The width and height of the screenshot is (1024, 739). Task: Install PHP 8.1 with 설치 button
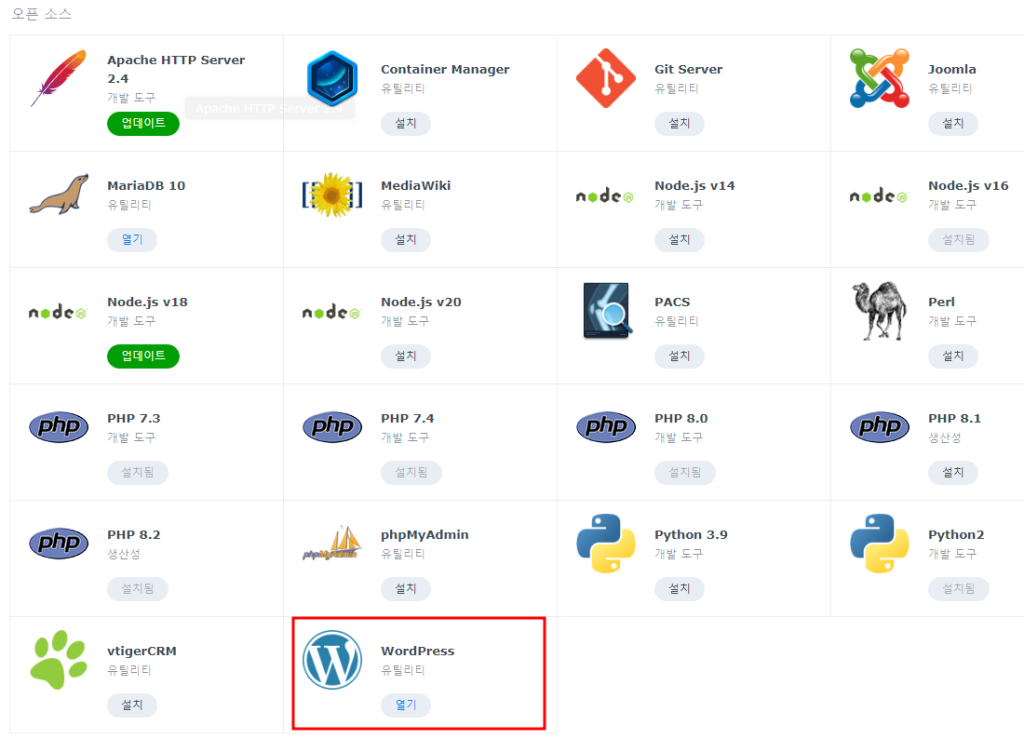click(953, 472)
